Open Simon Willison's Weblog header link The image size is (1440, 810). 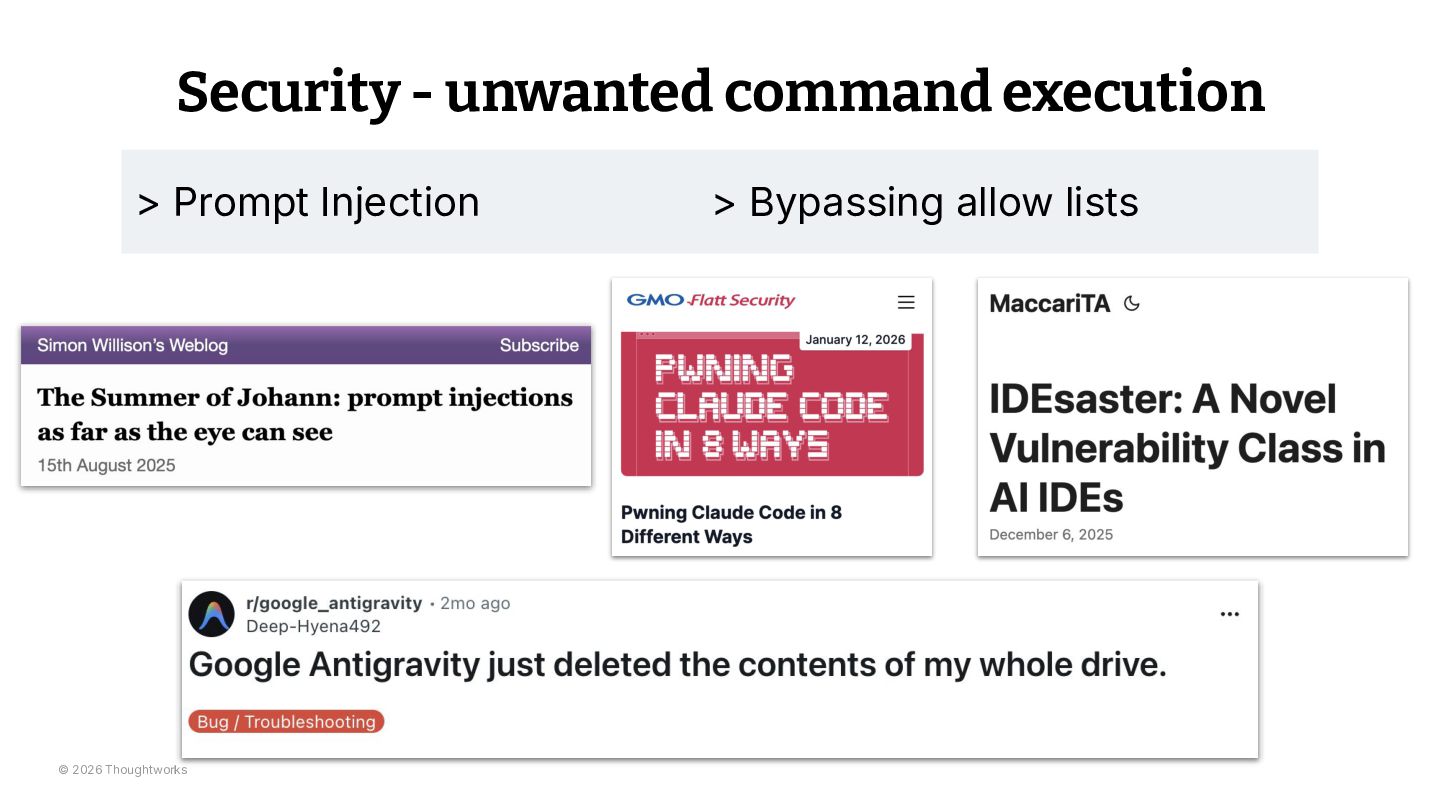point(132,345)
